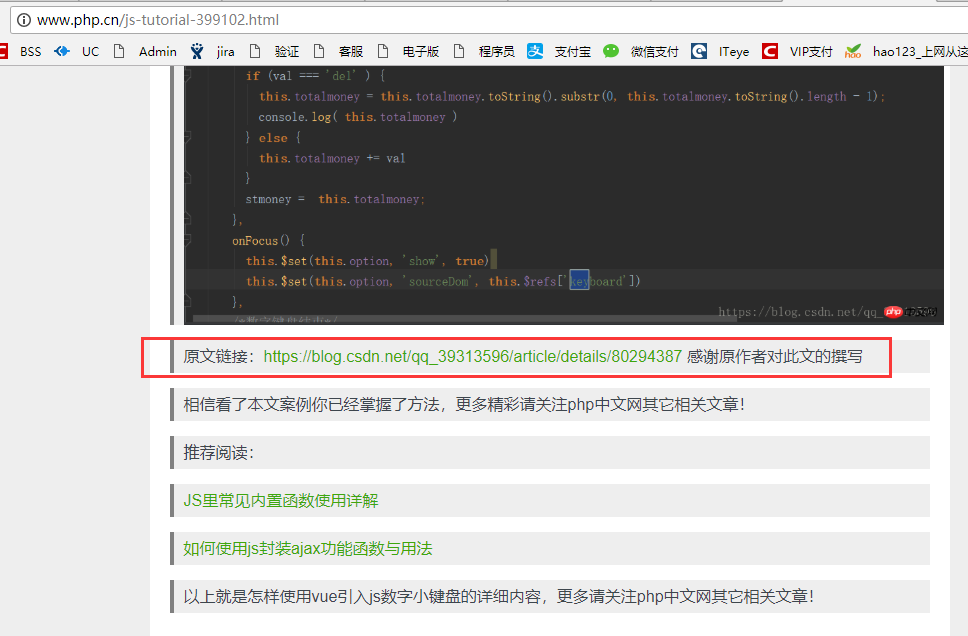Image resolution: width=968 pixels, height=636 pixels.
Task: Click the page icon next to Admin
Action: point(119,51)
